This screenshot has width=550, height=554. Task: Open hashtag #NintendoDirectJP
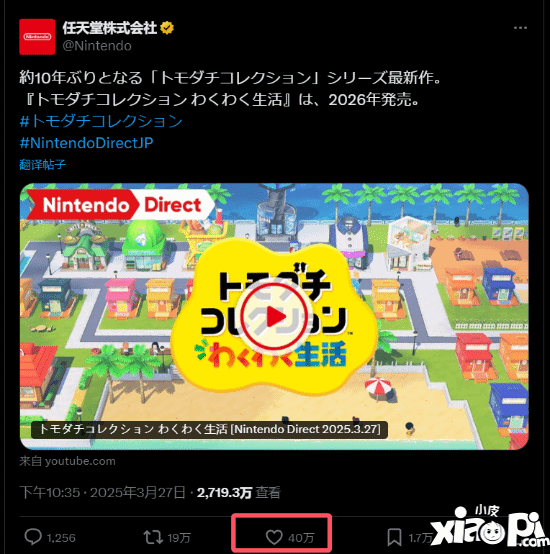pyautogui.click(x=87, y=143)
